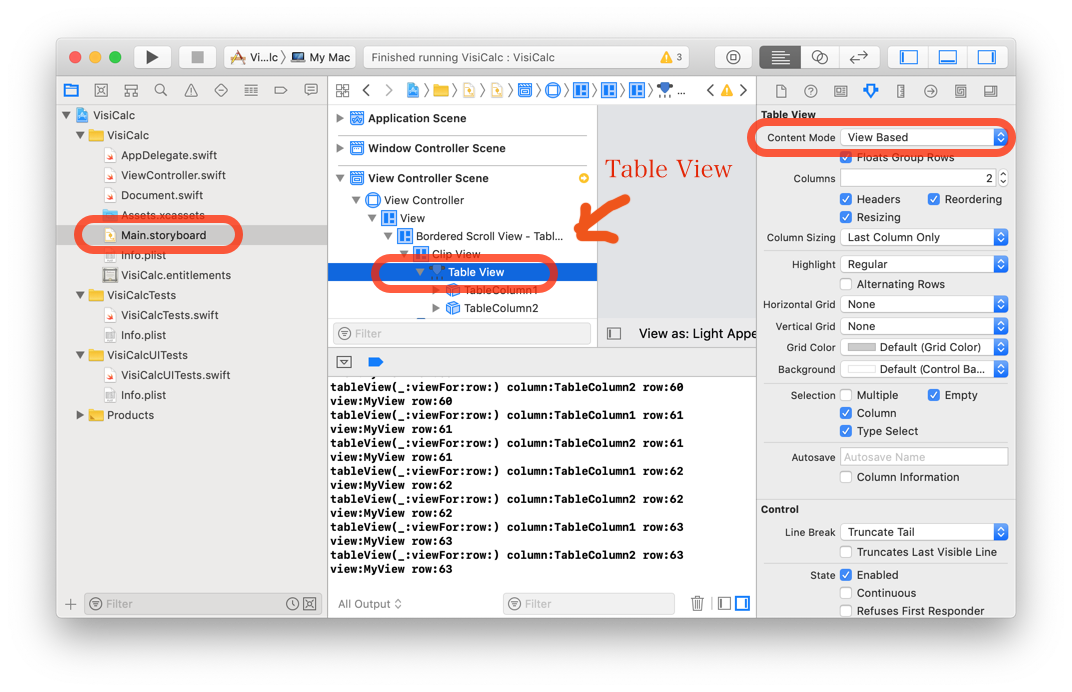
Task: Open the Content Mode dropdown
Action: pyautogui.click(x=924, y=137)
